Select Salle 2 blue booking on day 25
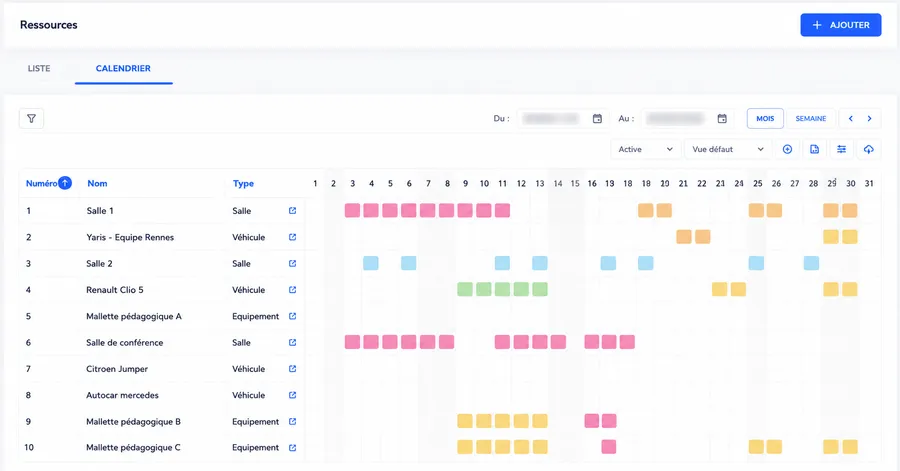Image resolution: width=900 pixels, height=471 pixels. [x=757, y=263]
